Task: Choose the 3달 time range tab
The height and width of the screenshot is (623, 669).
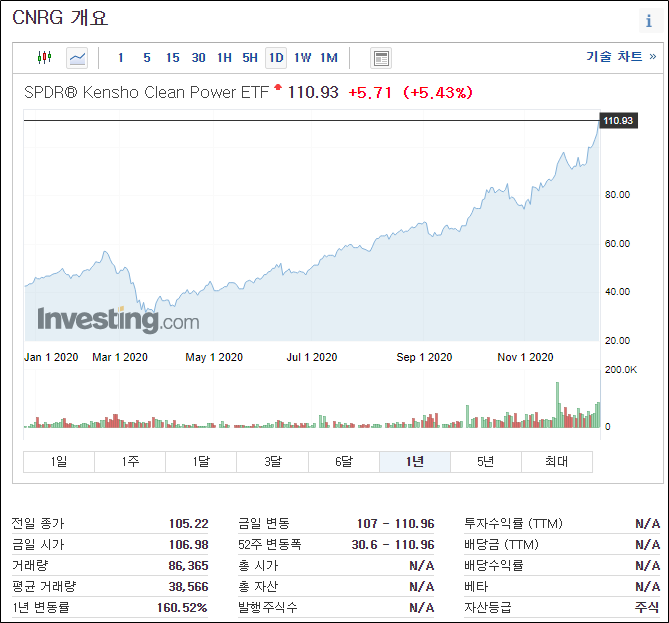Action: pos(273,462)
